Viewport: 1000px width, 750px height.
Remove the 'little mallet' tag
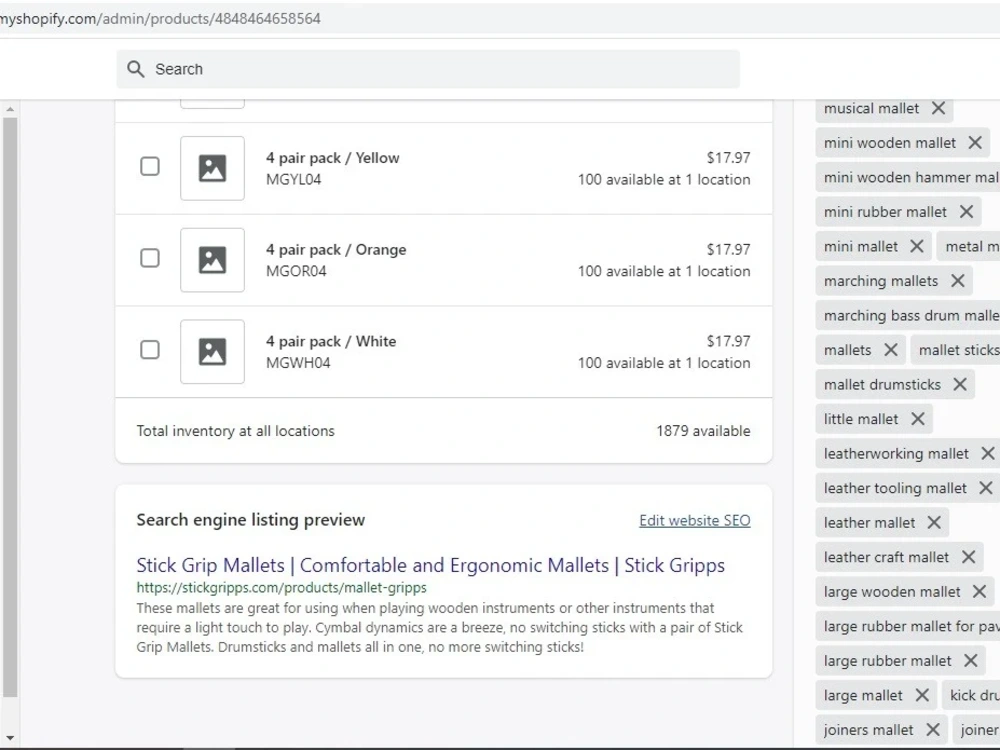click(x=918, y=419)
